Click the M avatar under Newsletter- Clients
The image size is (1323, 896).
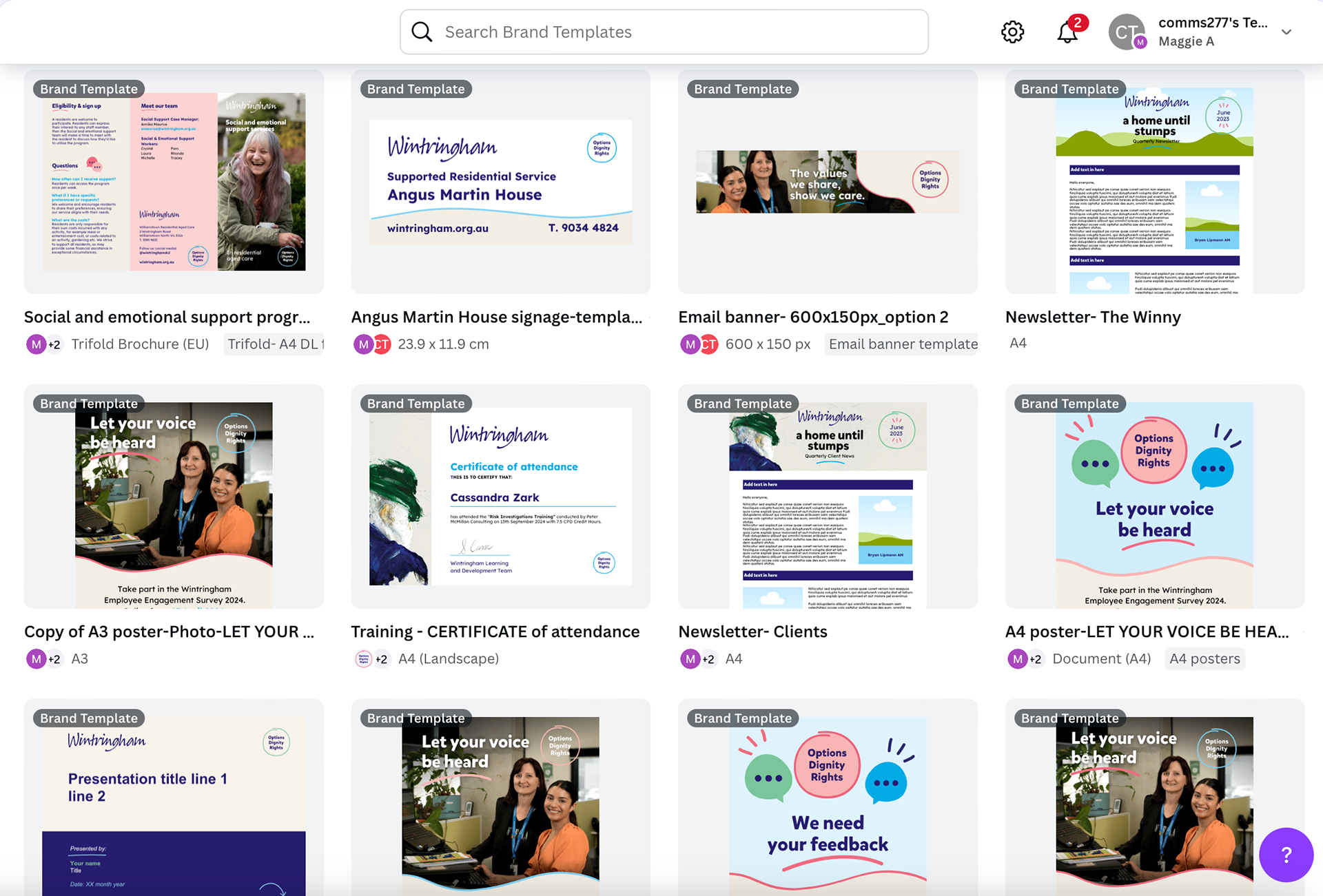pos(690,659)
